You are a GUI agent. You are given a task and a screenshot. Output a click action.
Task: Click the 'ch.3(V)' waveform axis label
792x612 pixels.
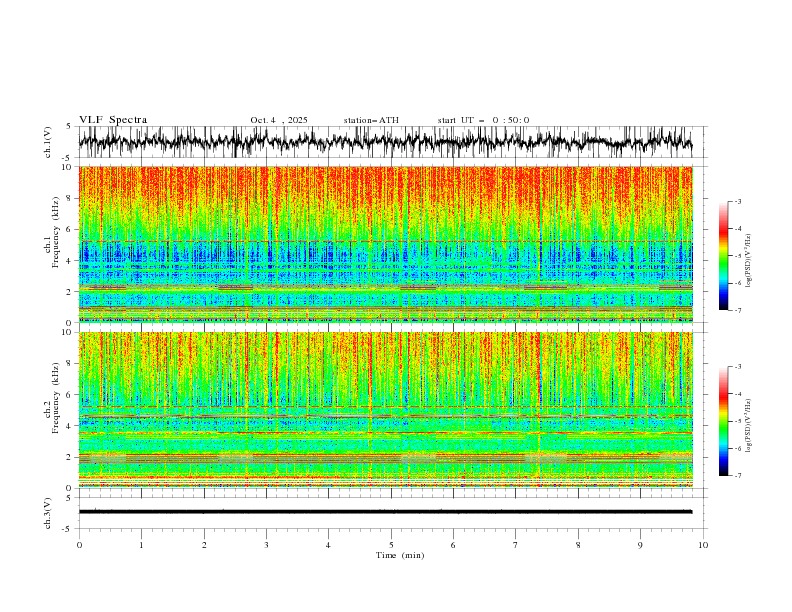point(48,513)
